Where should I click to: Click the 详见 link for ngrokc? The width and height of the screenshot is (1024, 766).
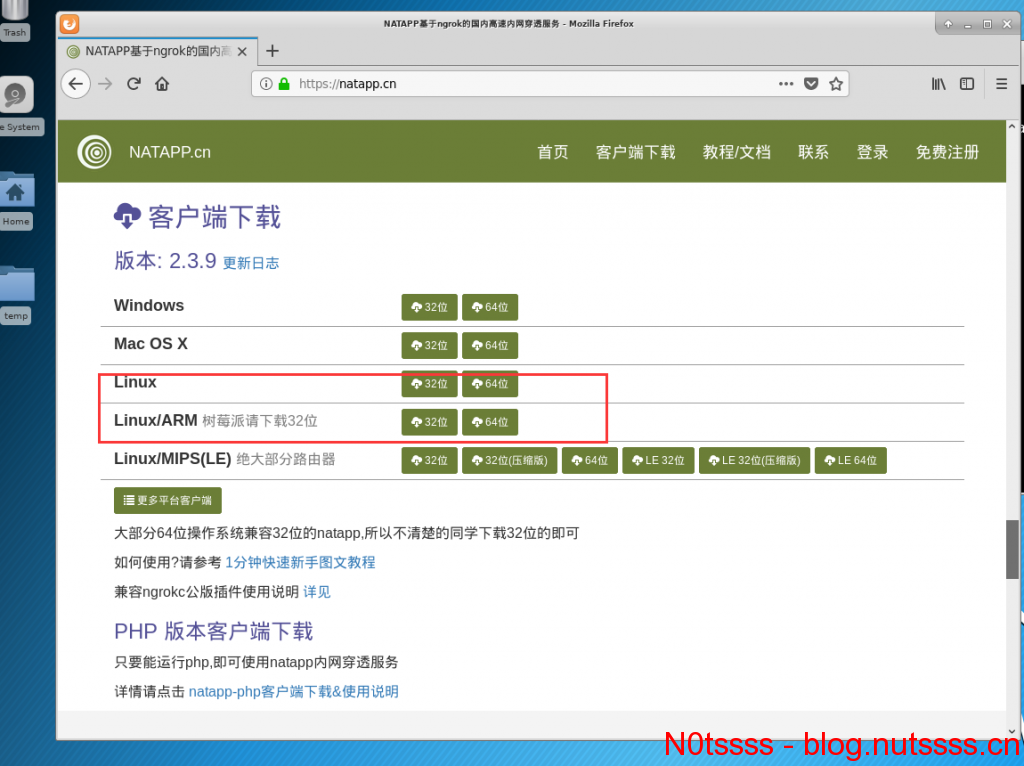click(317, 592)
